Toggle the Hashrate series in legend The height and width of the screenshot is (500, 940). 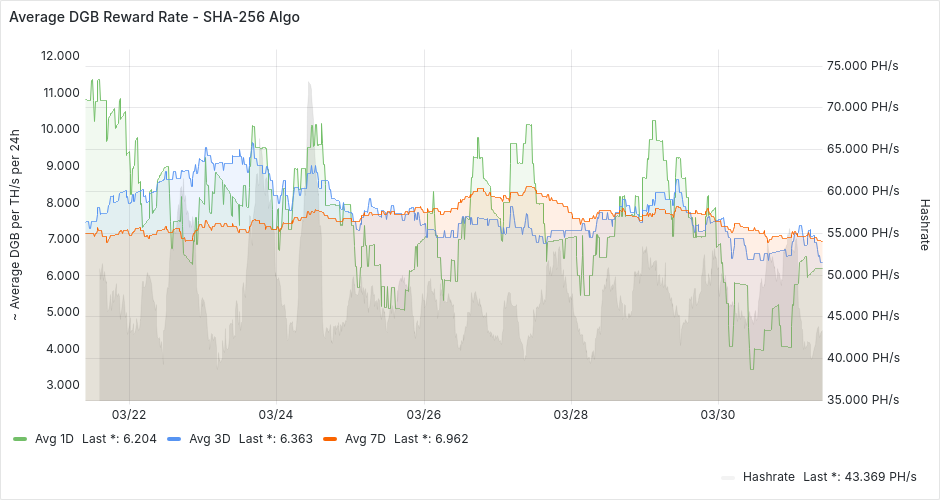pyautogui.click(x=770, y=476)
